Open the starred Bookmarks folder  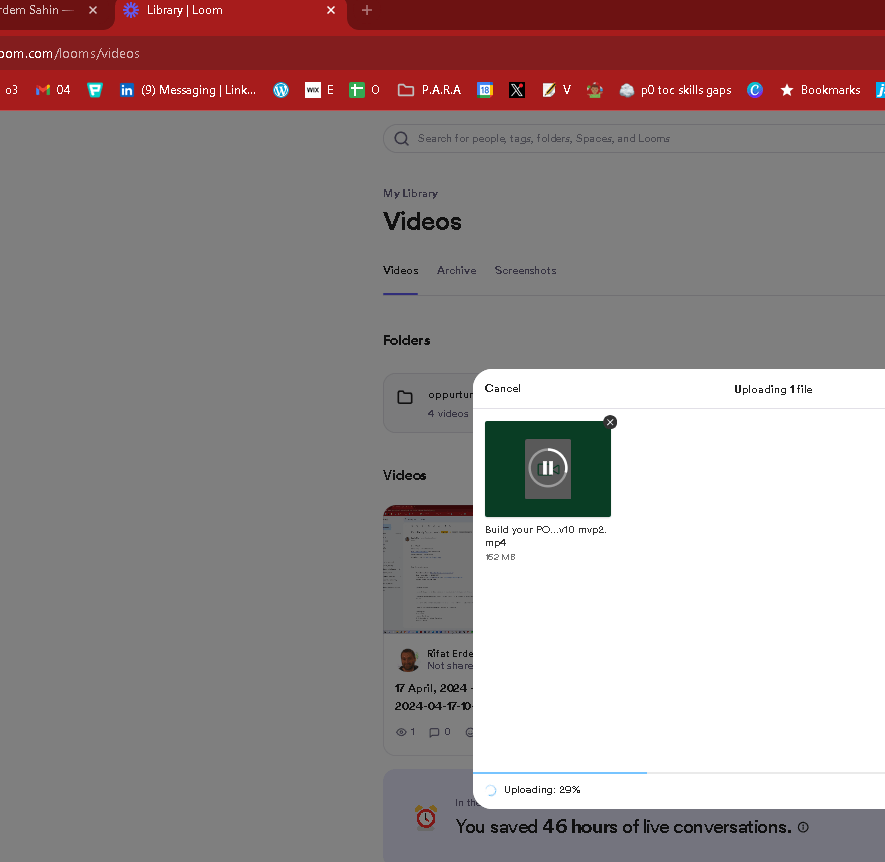click(x=820, y=90)
